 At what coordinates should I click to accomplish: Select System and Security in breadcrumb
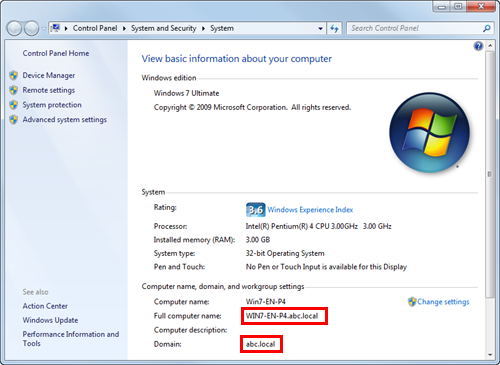click(x=163, y=28)
